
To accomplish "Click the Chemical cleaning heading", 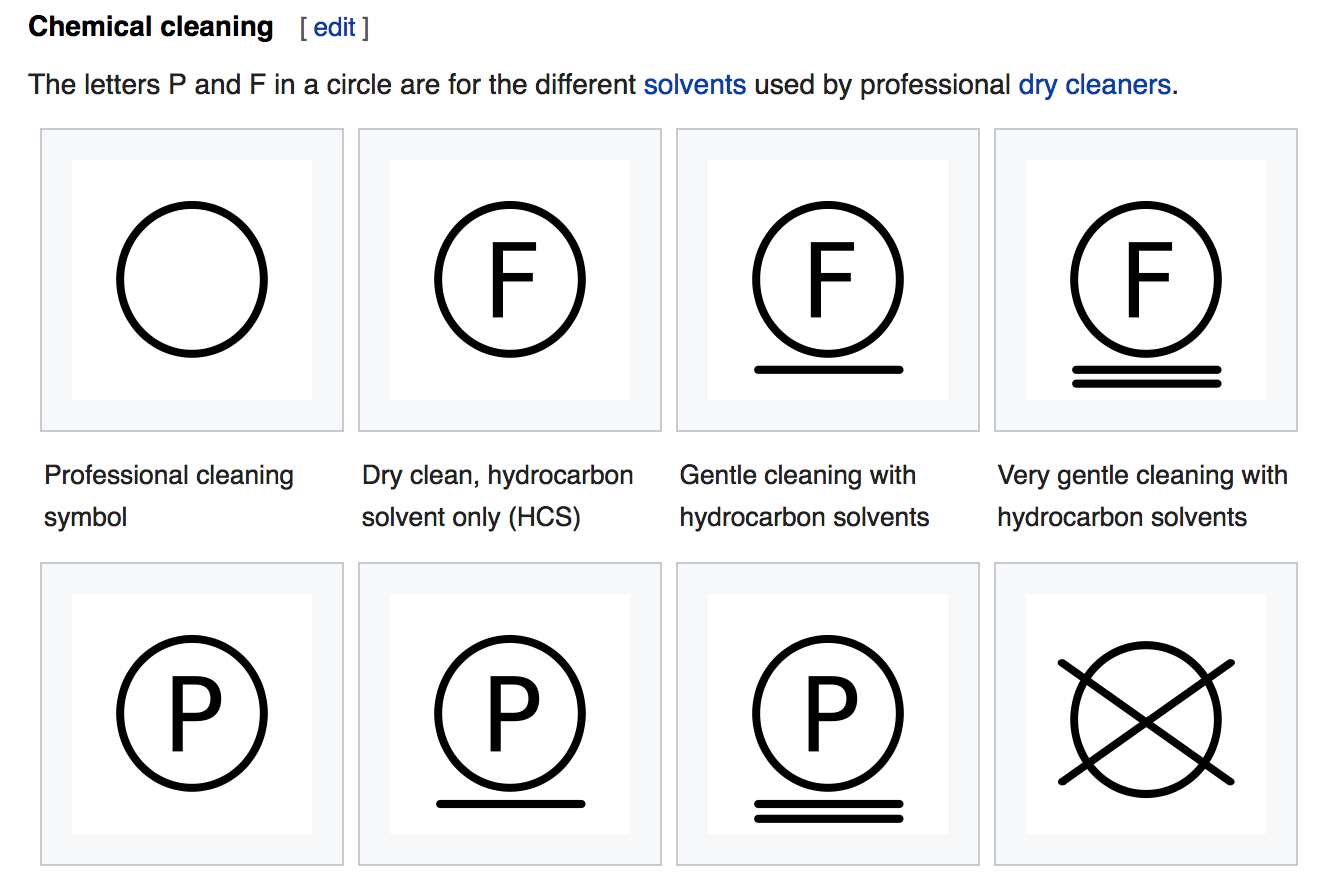I will click(151, 27).
